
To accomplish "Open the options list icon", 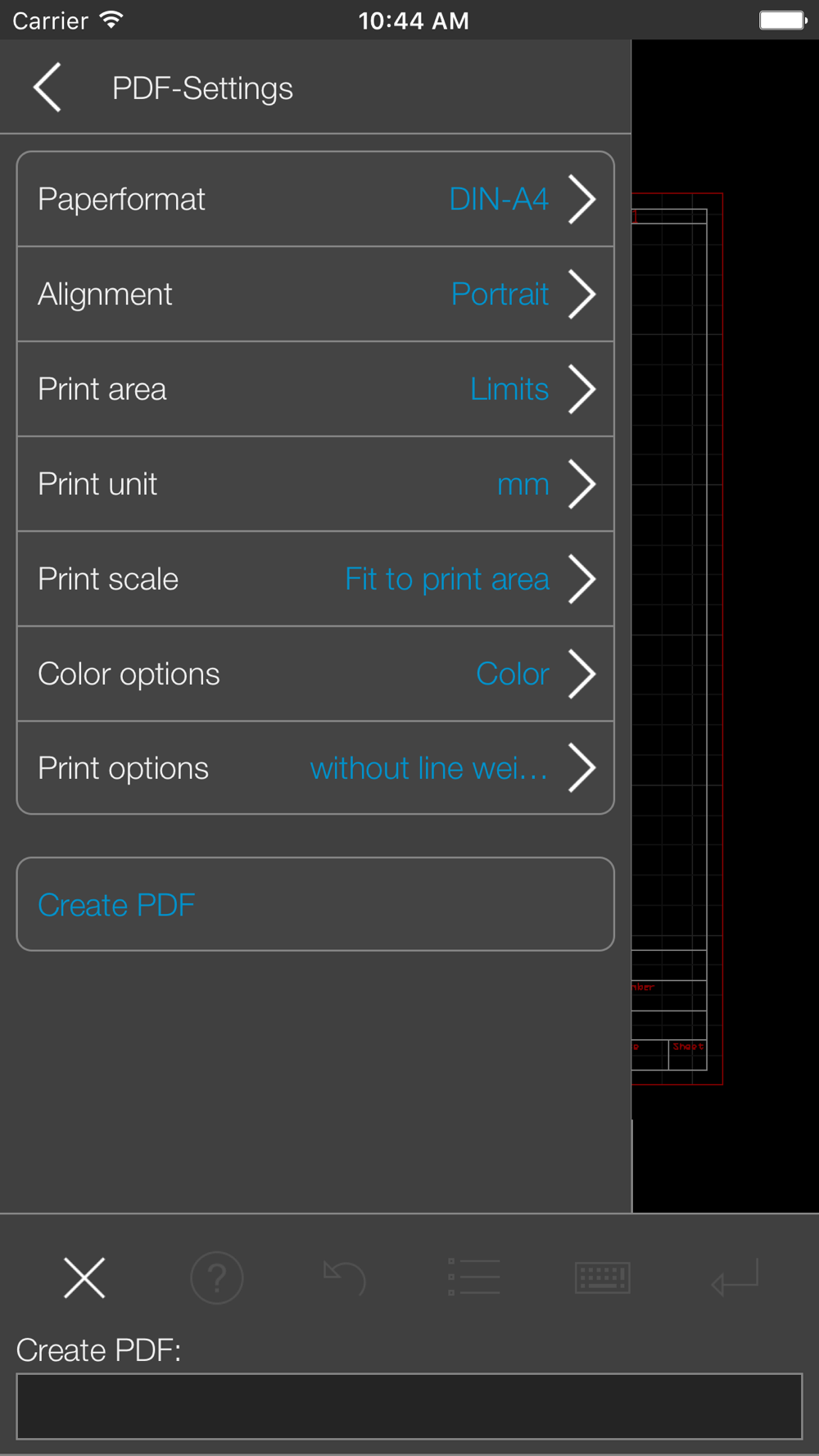I will [474, 1277].
